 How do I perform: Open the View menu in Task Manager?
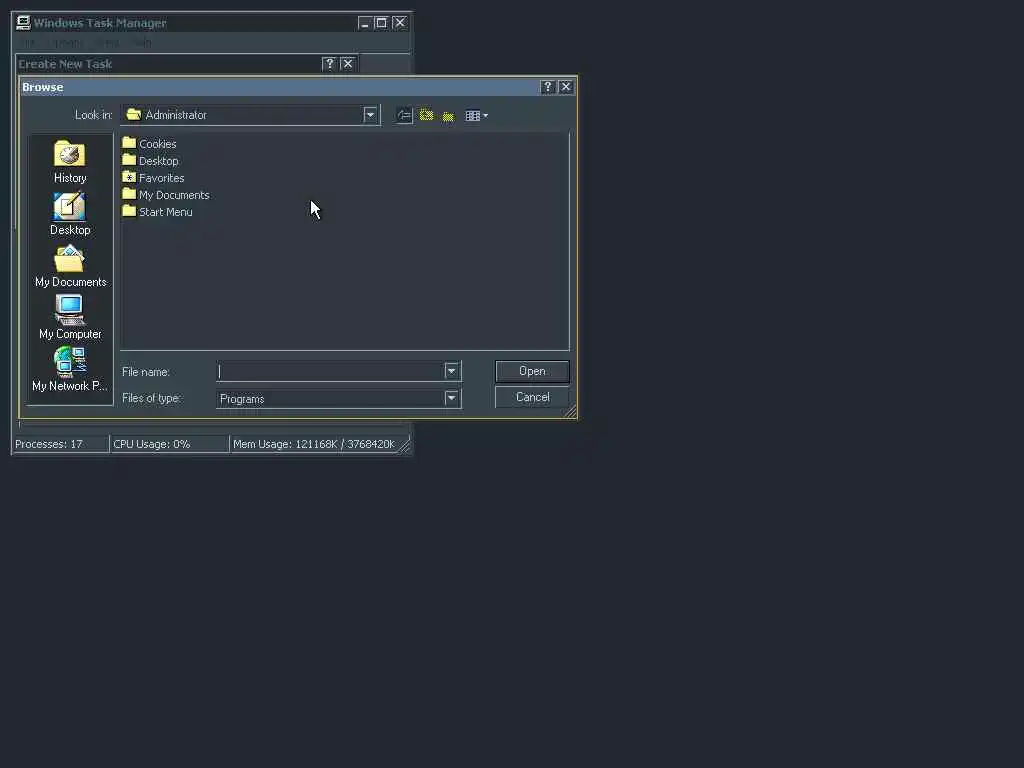pyautogui.click(x=108, y=43)
